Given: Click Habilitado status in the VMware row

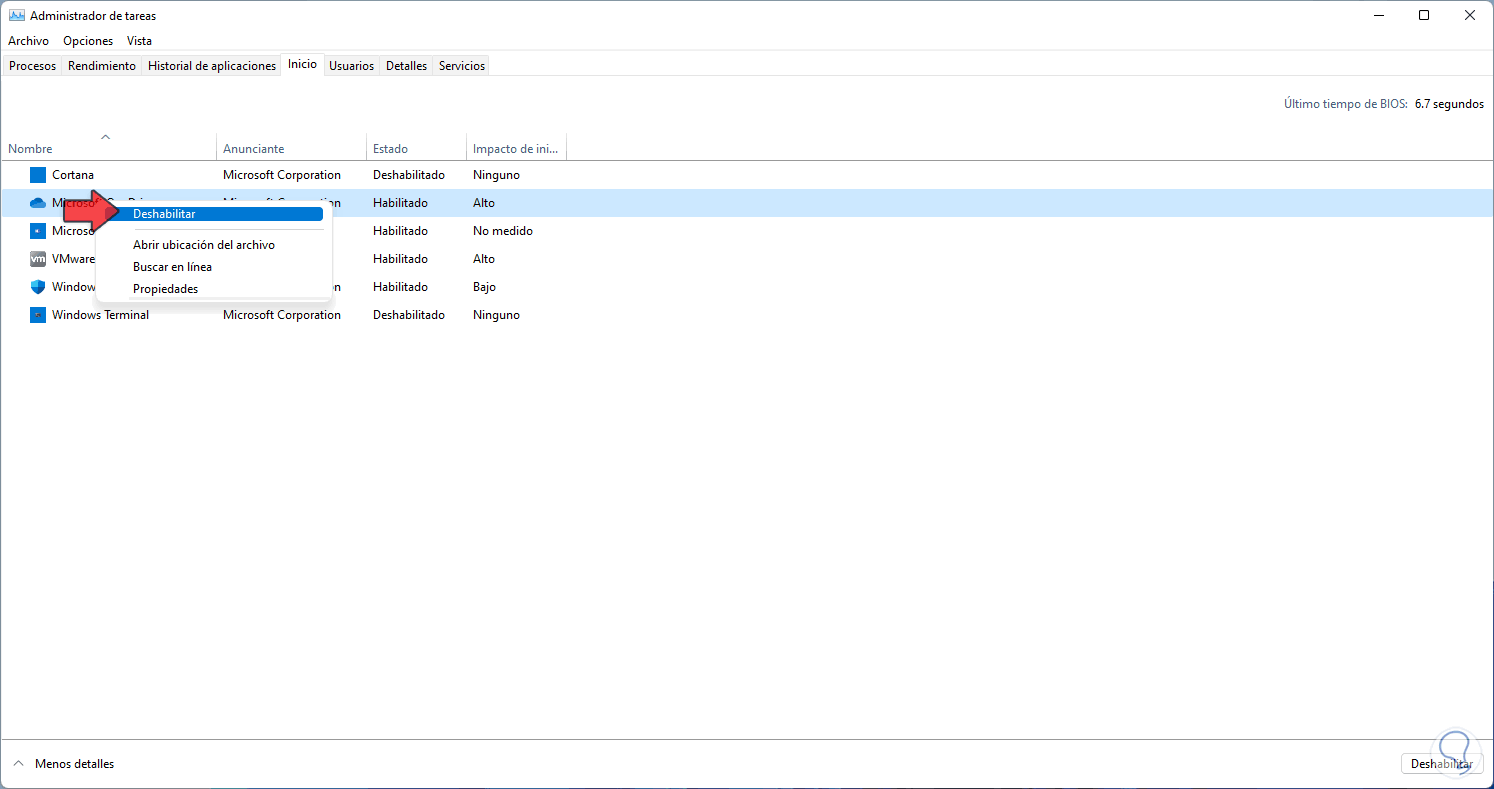Looking at the screenshot, I should 400,259.
